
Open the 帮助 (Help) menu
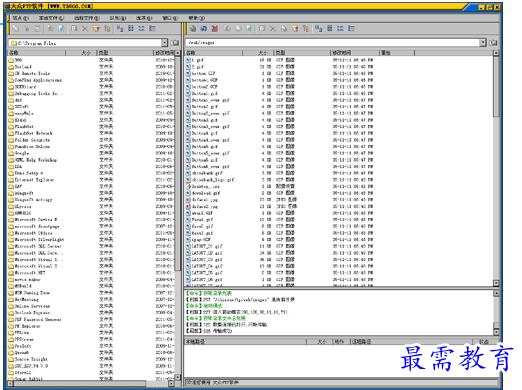coord(197,18)
